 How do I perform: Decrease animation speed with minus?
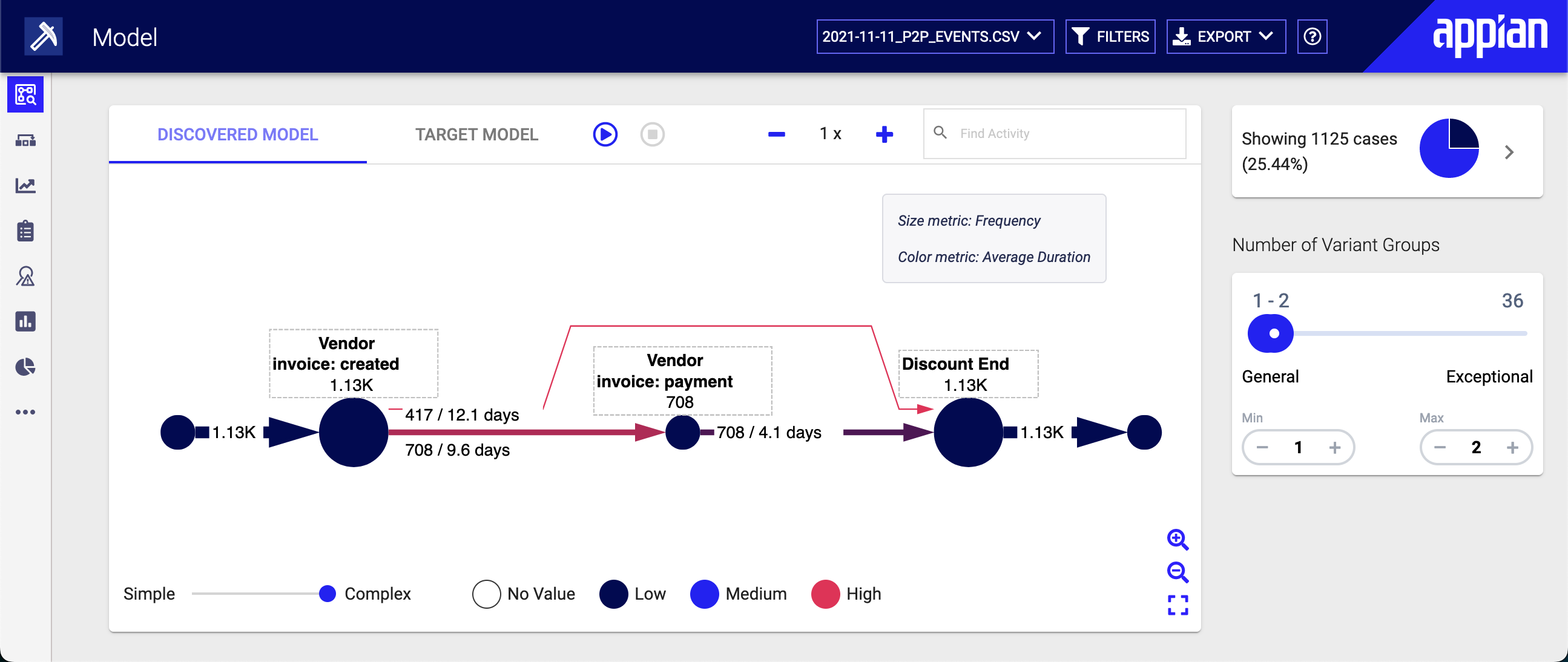(776, 134)
